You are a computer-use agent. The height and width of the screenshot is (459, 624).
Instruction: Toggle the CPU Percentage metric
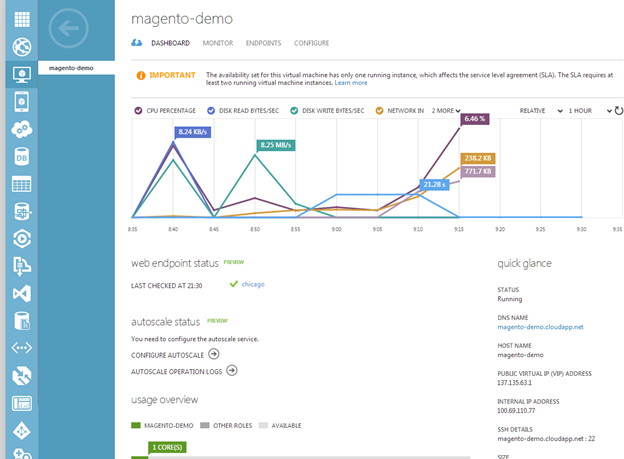pos(167,110)
